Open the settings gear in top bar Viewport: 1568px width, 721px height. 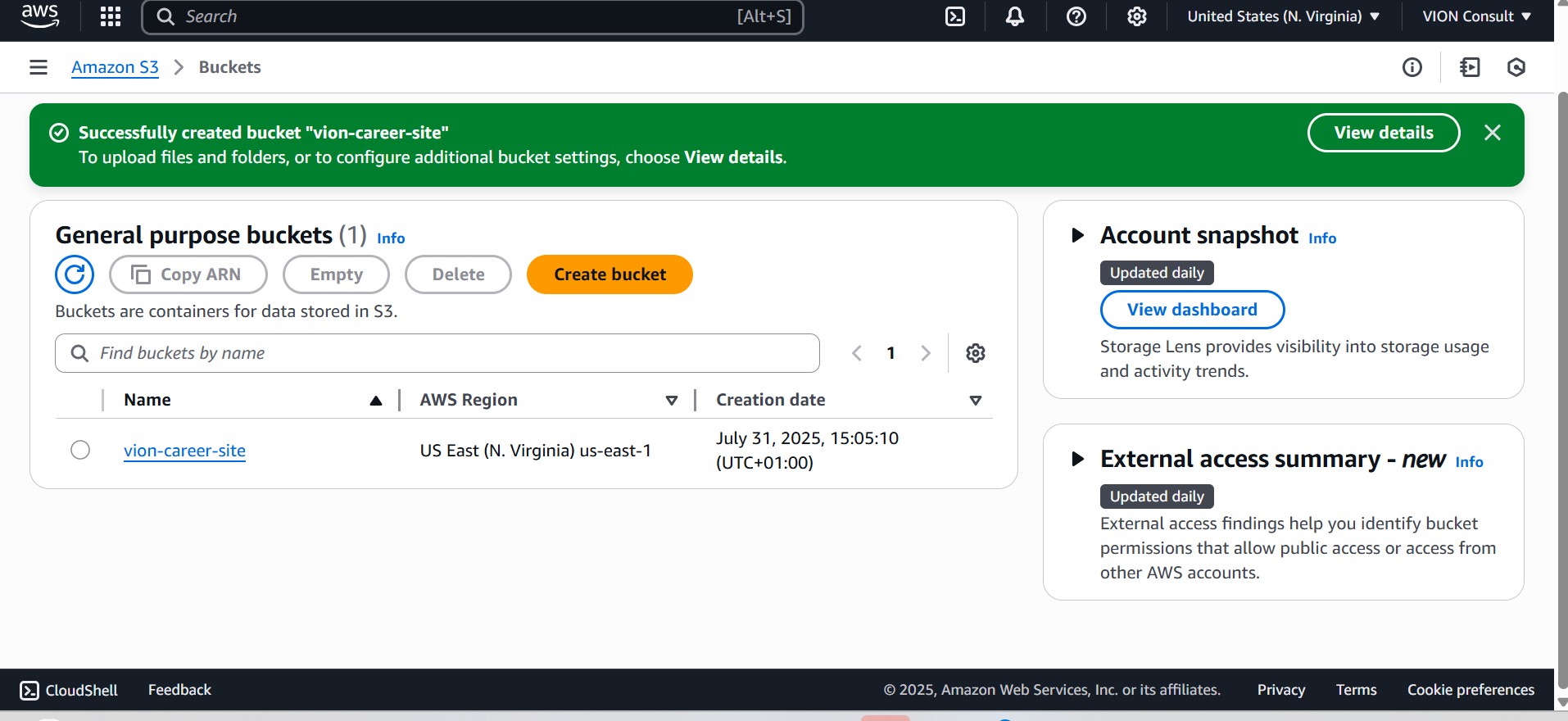tap(1137, 16)
